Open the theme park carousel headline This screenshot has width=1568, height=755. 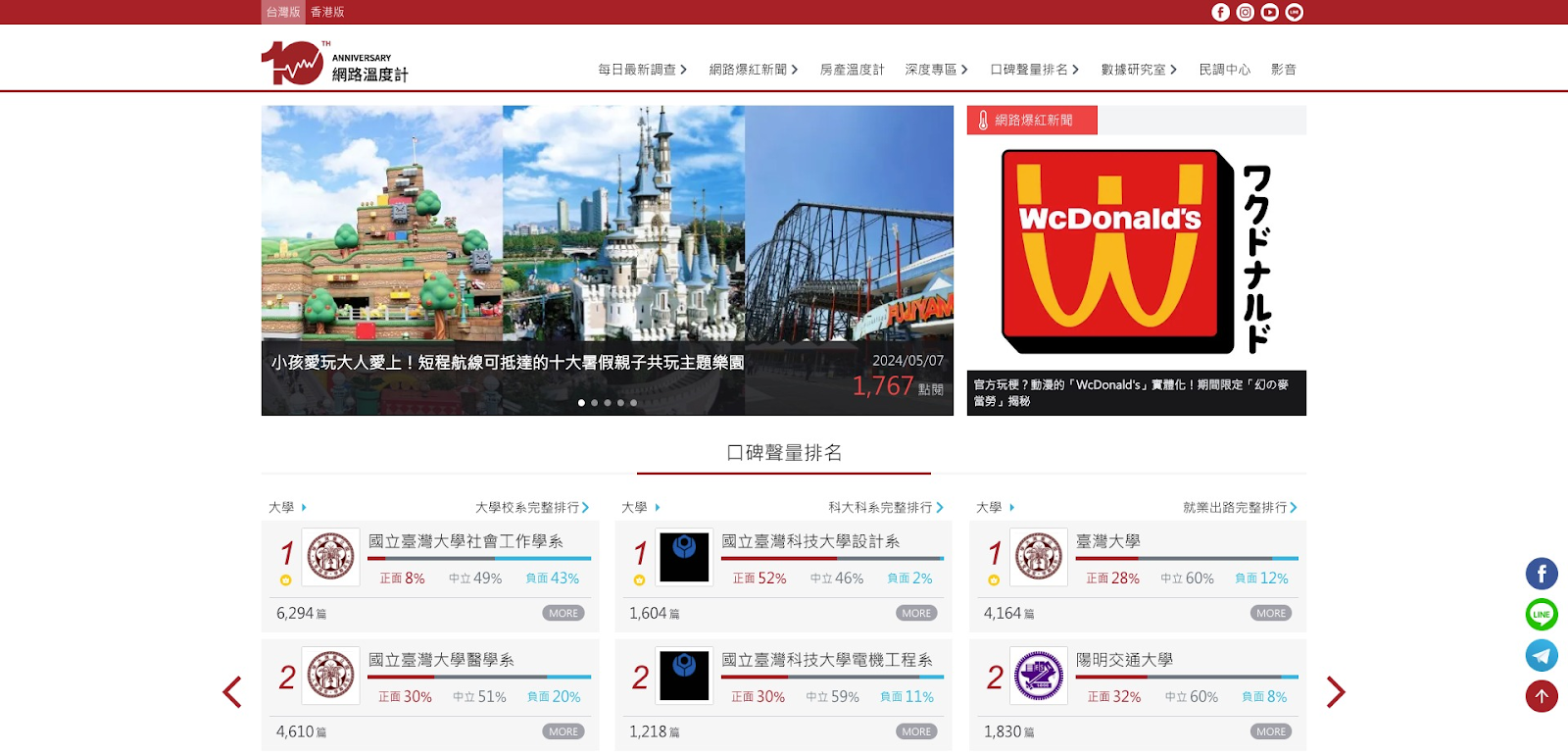coord(508,363)
